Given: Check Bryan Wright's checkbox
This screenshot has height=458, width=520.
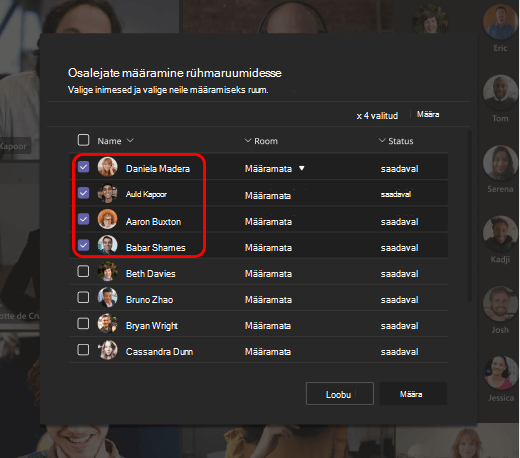Looking at the screenshot, I should [x=83, y=323].
